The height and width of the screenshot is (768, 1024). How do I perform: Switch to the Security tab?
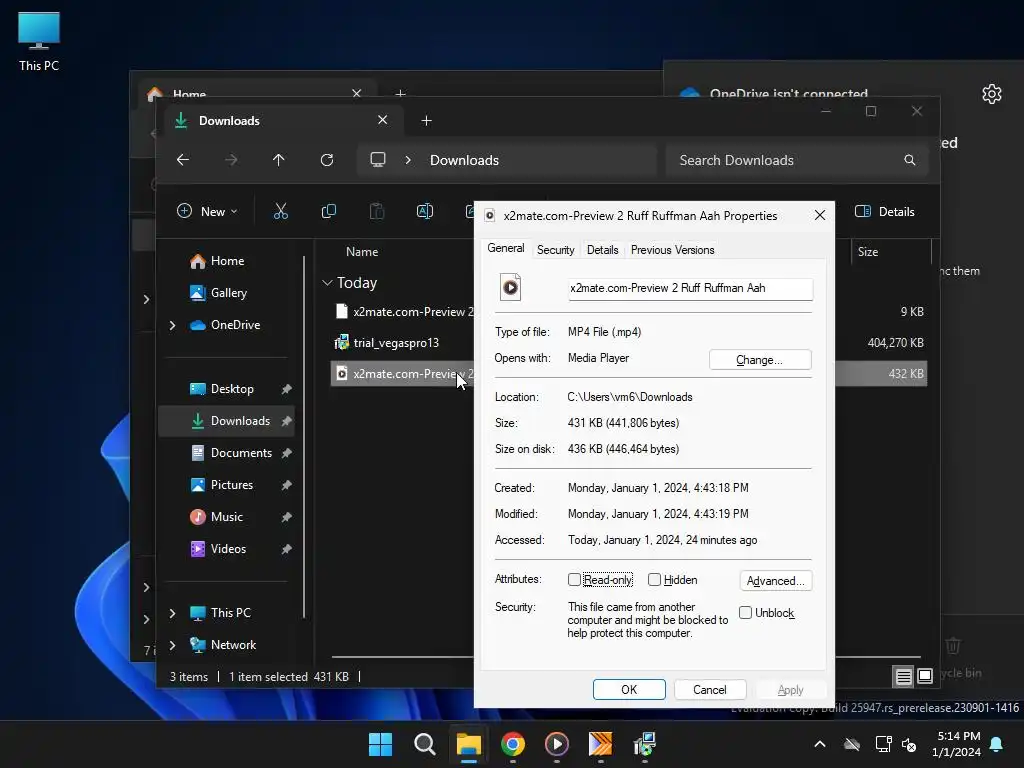click(x=555, y=249)
